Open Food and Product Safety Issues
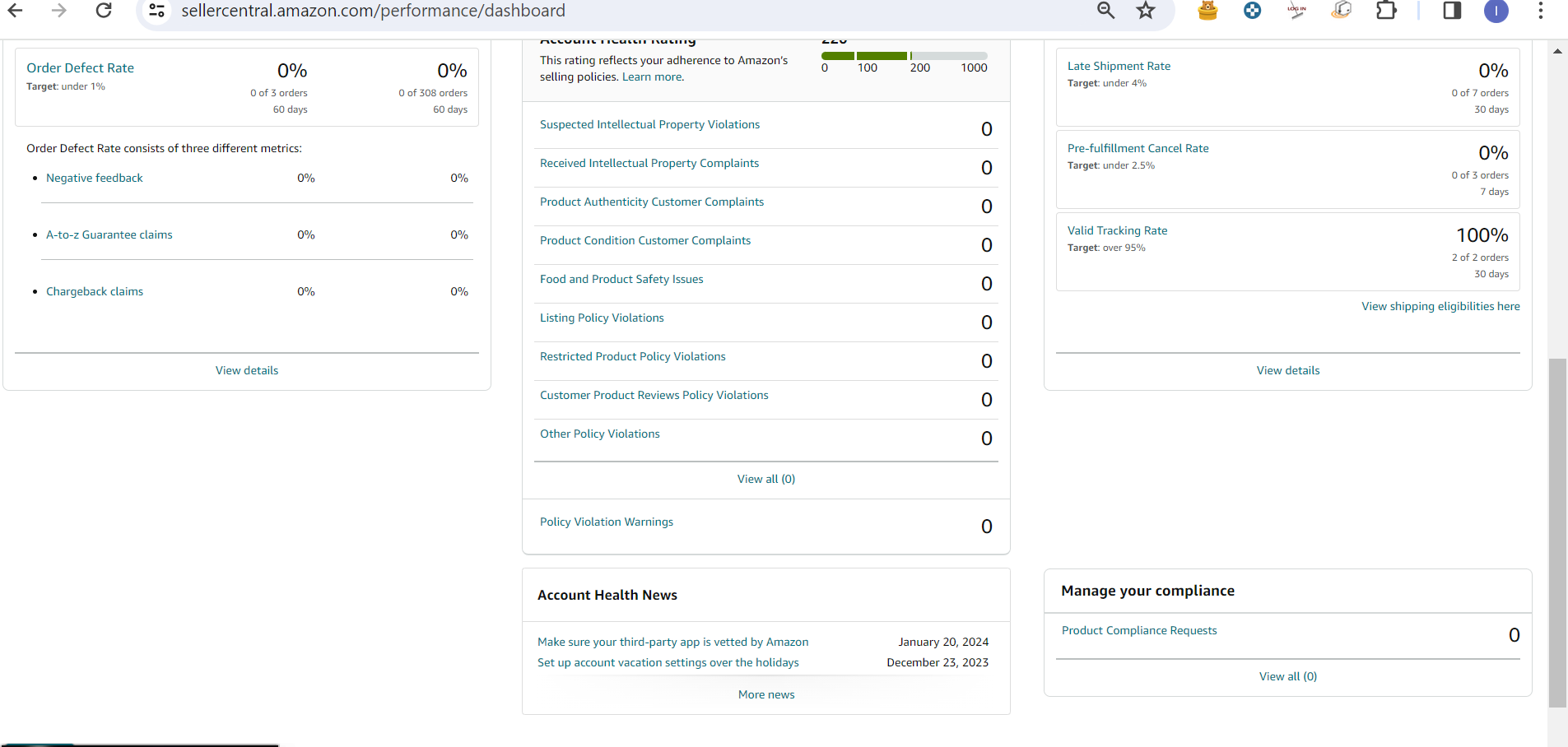The height and width of the screenshot is (747, 1568). click(x=621, y=279)
